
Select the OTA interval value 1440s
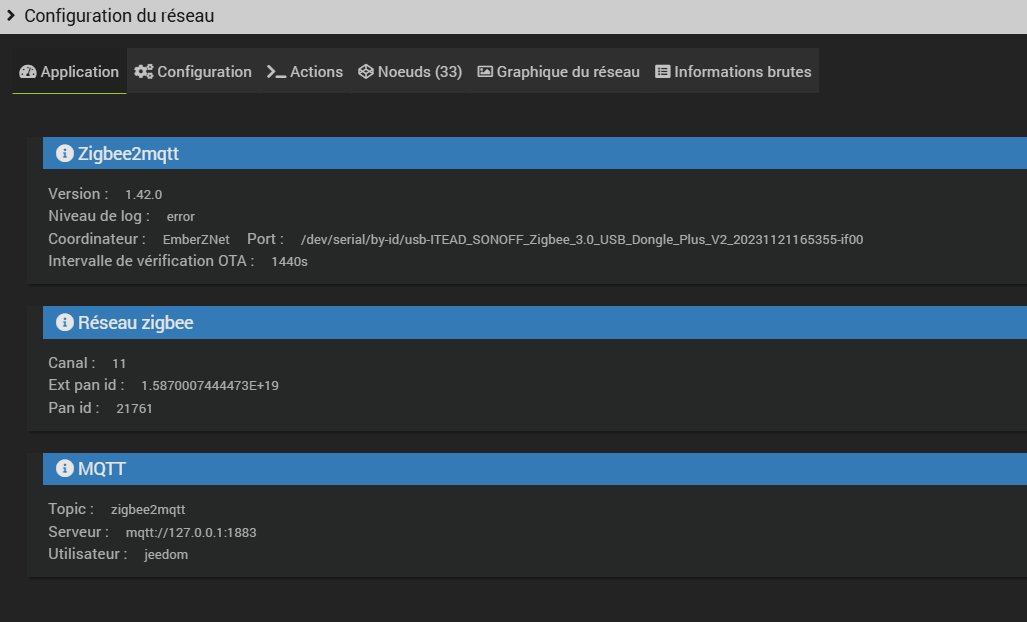[289, 261]
